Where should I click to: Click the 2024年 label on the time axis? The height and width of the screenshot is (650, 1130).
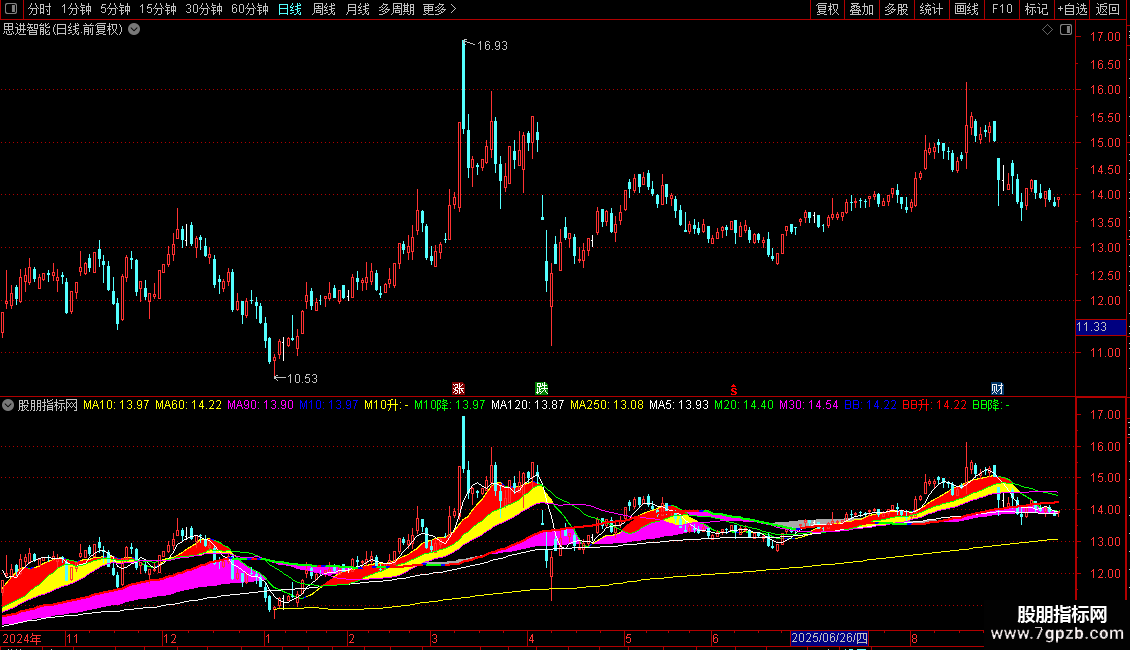coord(22,638)
